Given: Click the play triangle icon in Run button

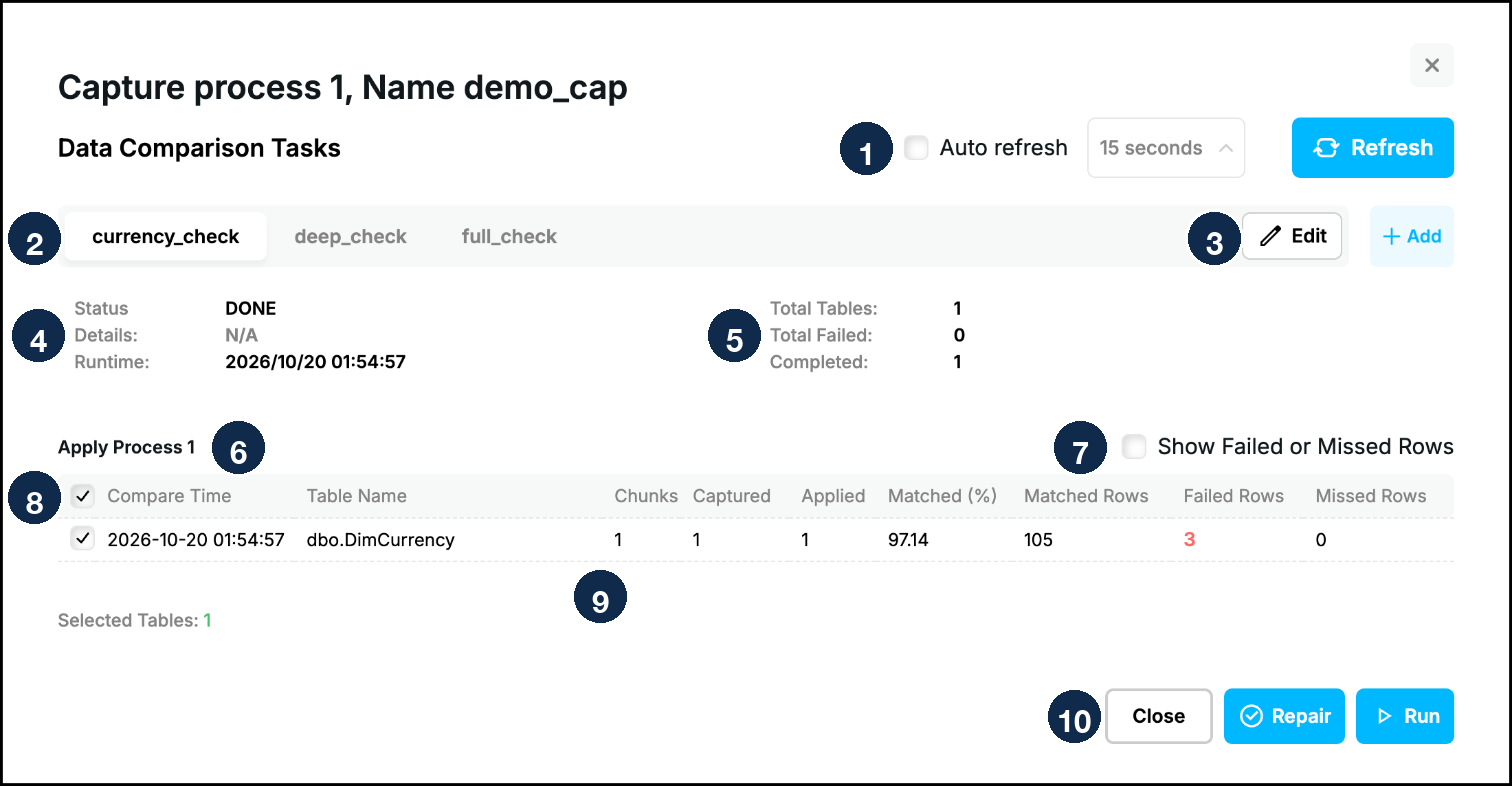Looking at the screenshot, I should click(1384, 716).
